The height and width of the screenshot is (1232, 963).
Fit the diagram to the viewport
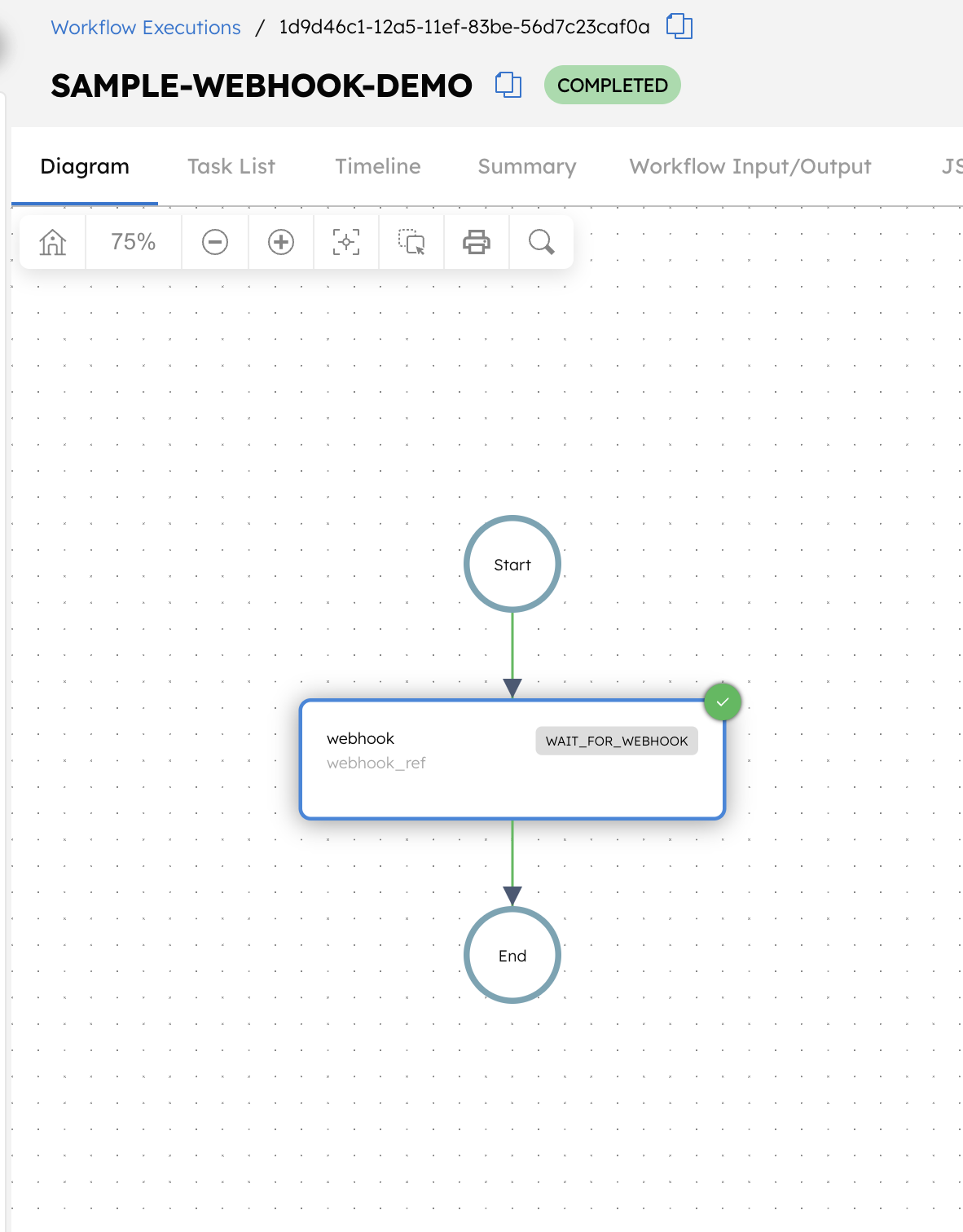[x=345, y=242]
